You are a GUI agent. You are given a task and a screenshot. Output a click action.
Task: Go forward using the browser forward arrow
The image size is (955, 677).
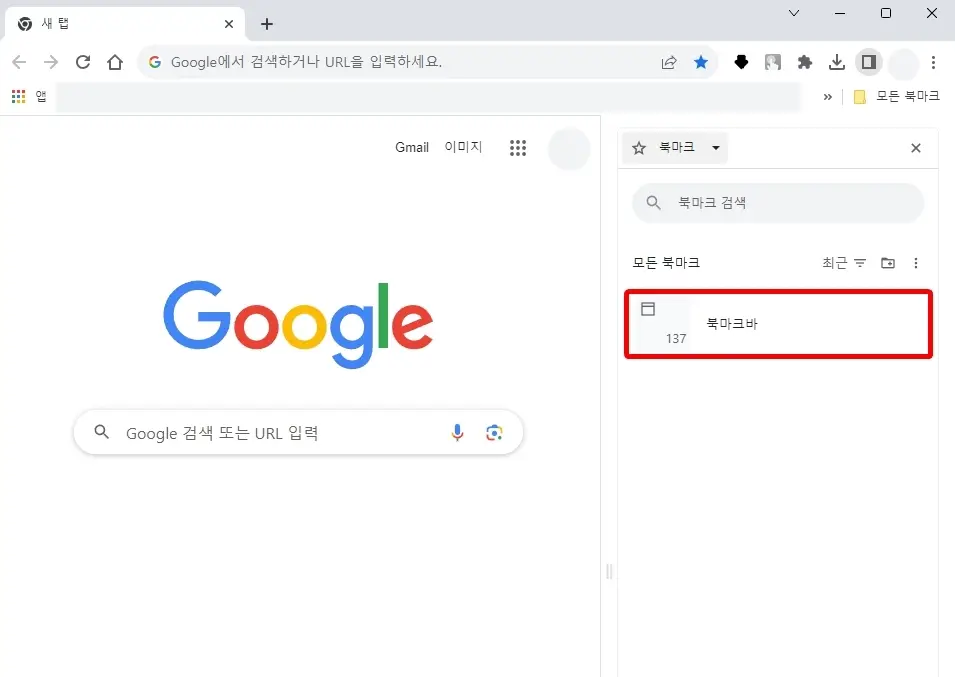click(51, 62)
